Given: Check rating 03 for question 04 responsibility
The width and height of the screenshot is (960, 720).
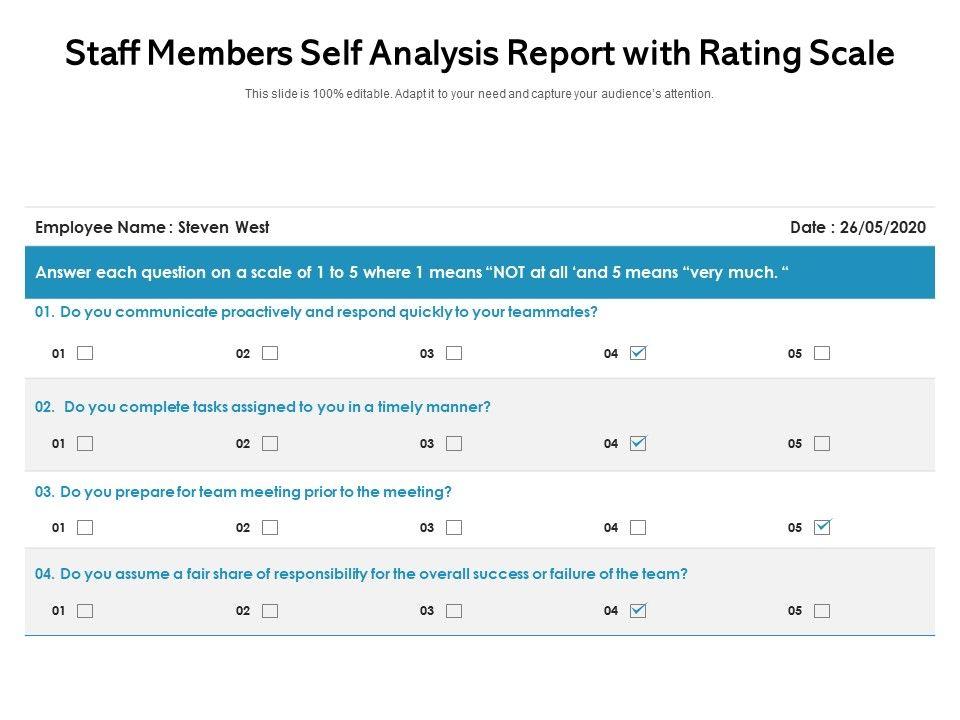Looking at the screenshot, I should coord(454,610).
